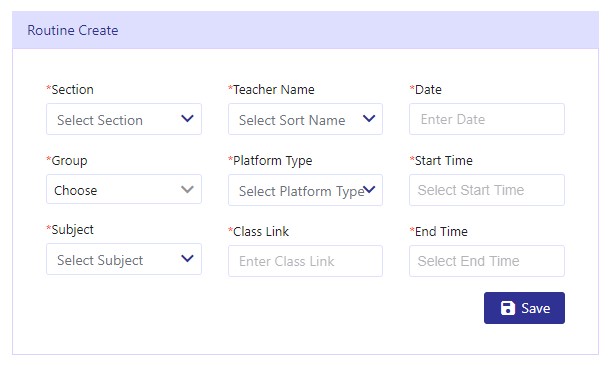Click the Routine Create header title

pos(73,30)
